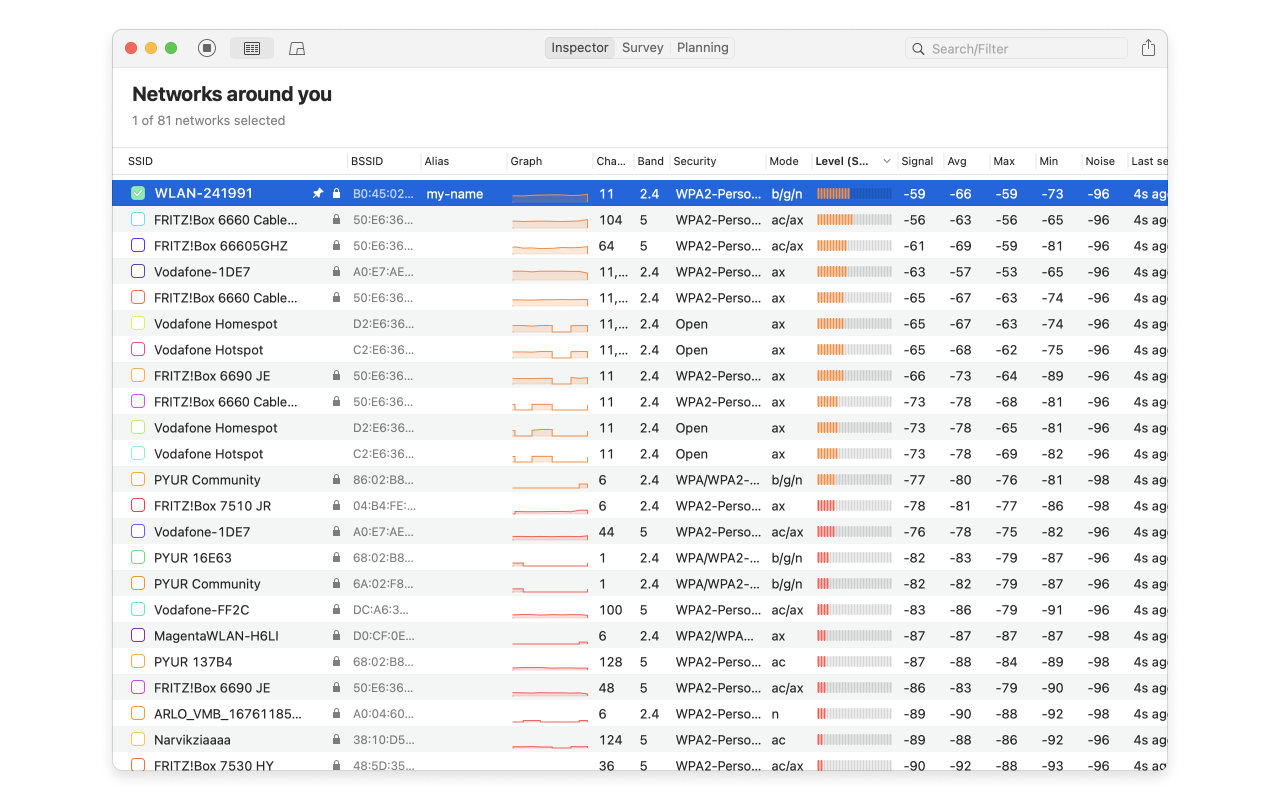This screenshot has height=800, width=1280.
Task: Click lock icon beside PYUR 137B4
Action: pos(336,661)
